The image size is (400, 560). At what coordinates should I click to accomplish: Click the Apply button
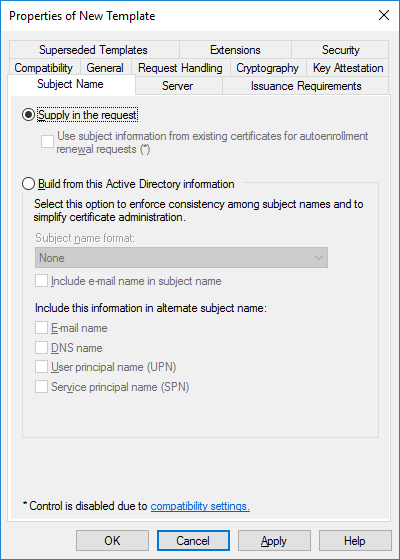tap(274, 540)
